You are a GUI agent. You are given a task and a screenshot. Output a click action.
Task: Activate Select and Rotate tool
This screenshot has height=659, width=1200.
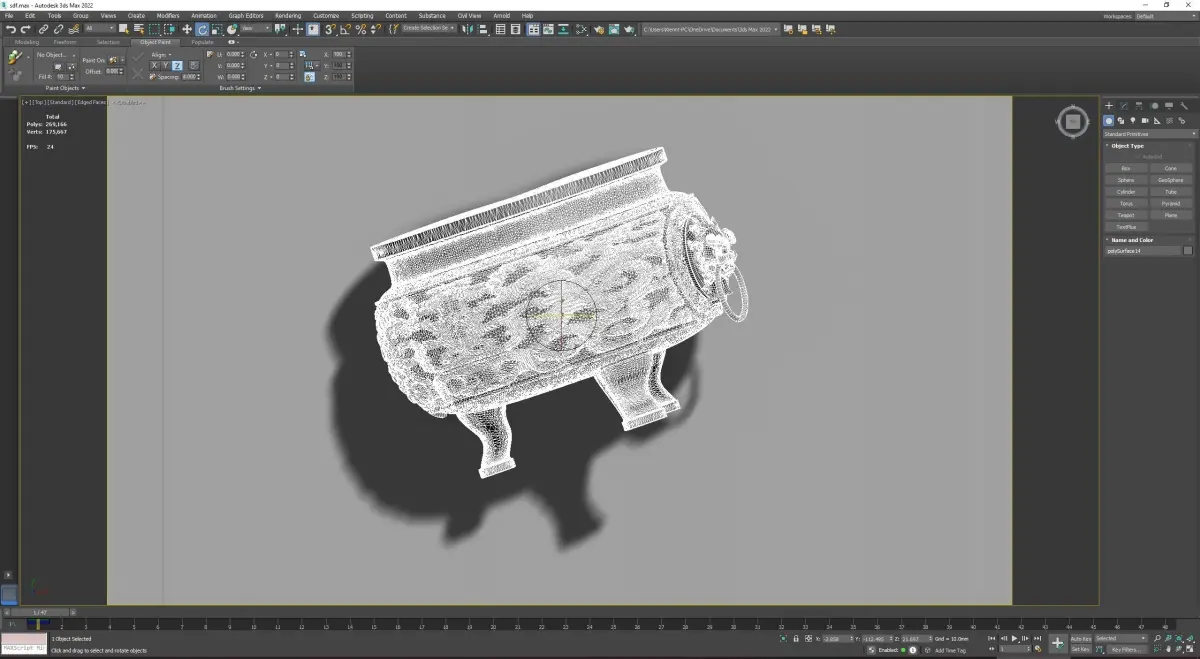click(x=202, y=29)
